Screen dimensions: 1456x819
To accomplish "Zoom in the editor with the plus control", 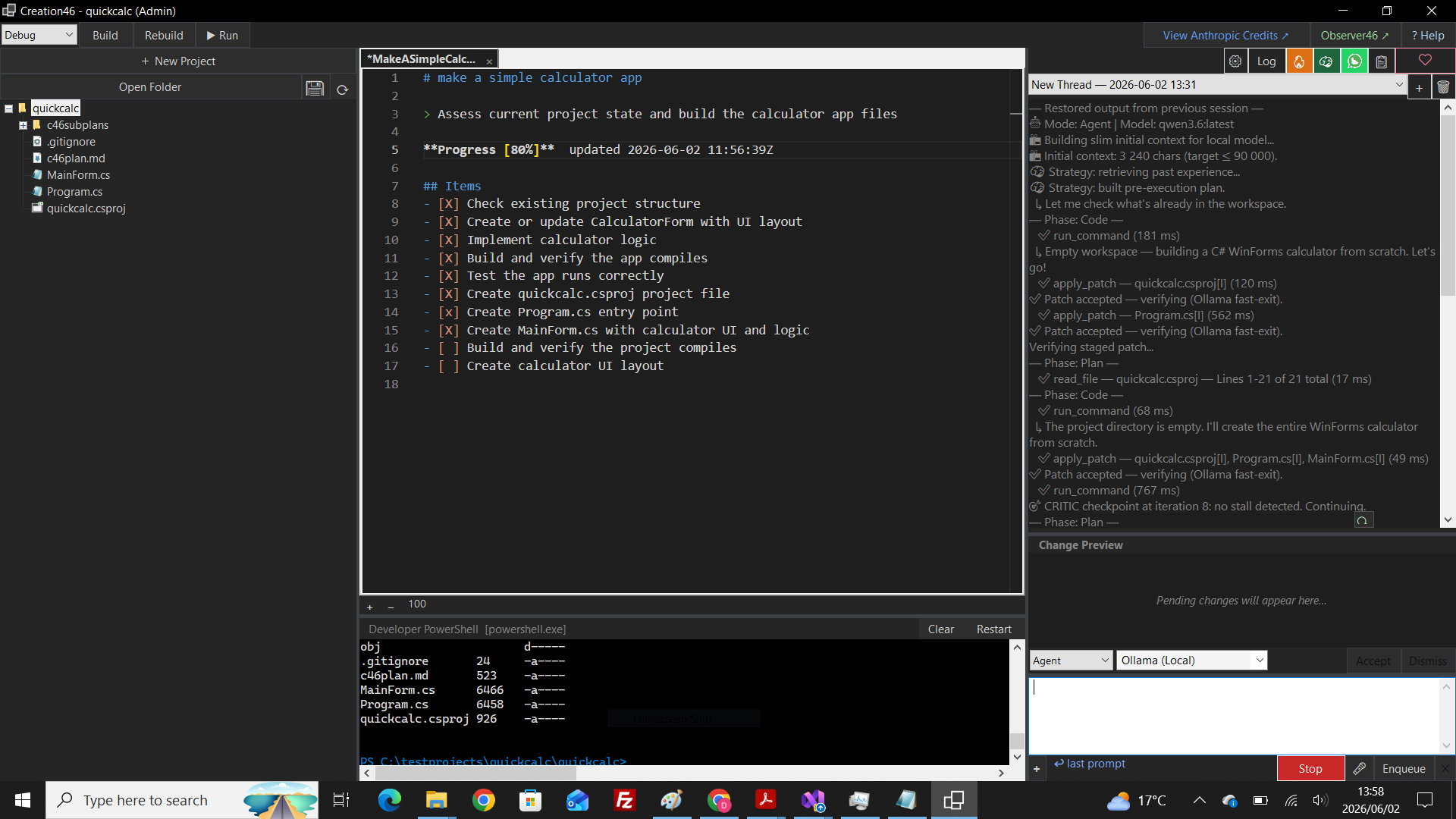I will click(369, 607).
